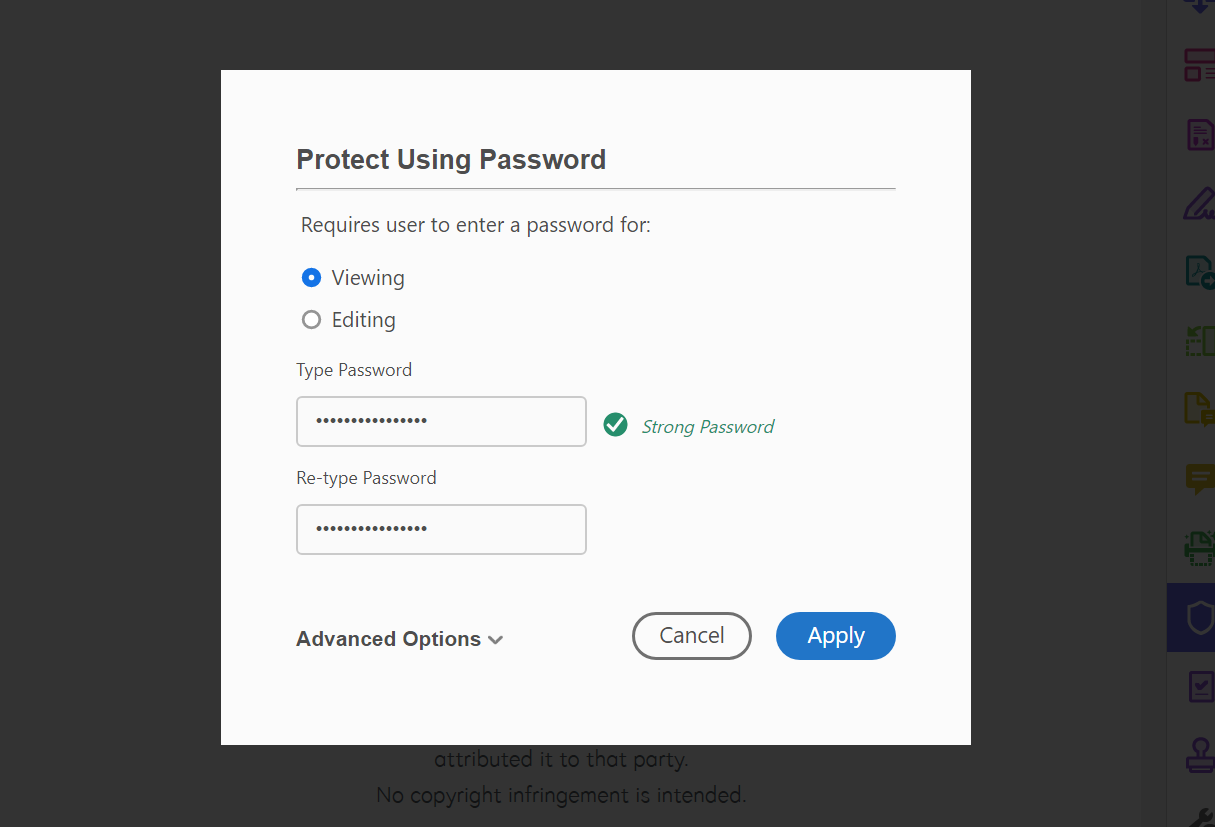Screen dimensions: 1215x827
Task: Click the magenta document tool icon
Action: click(x=1199, y=134)
